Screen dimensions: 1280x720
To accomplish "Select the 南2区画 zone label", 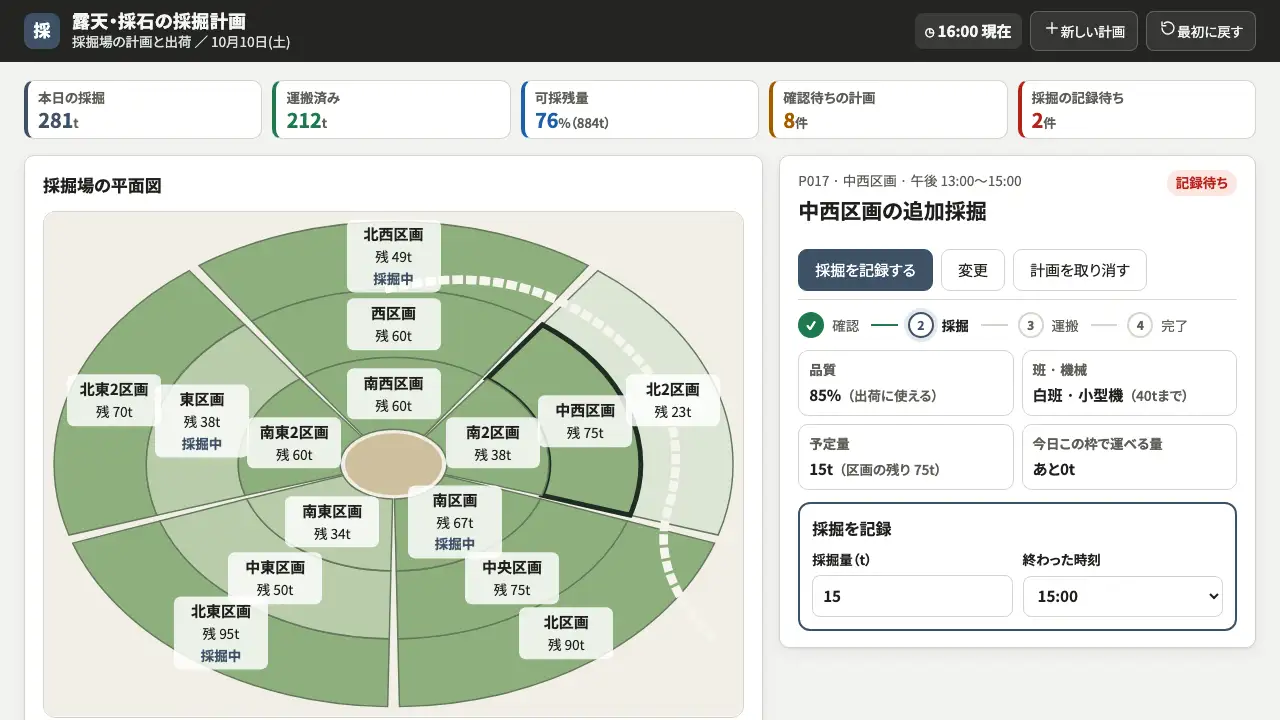I will point(492,443).
